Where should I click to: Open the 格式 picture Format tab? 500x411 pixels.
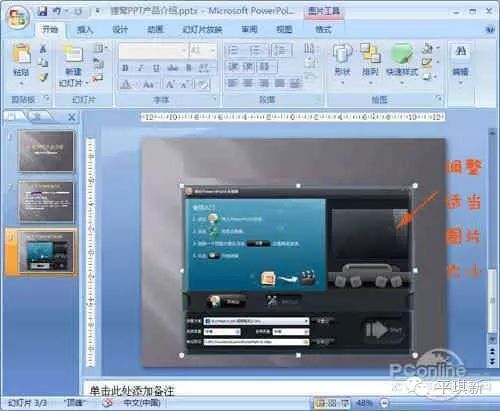[x=323, y=30]
